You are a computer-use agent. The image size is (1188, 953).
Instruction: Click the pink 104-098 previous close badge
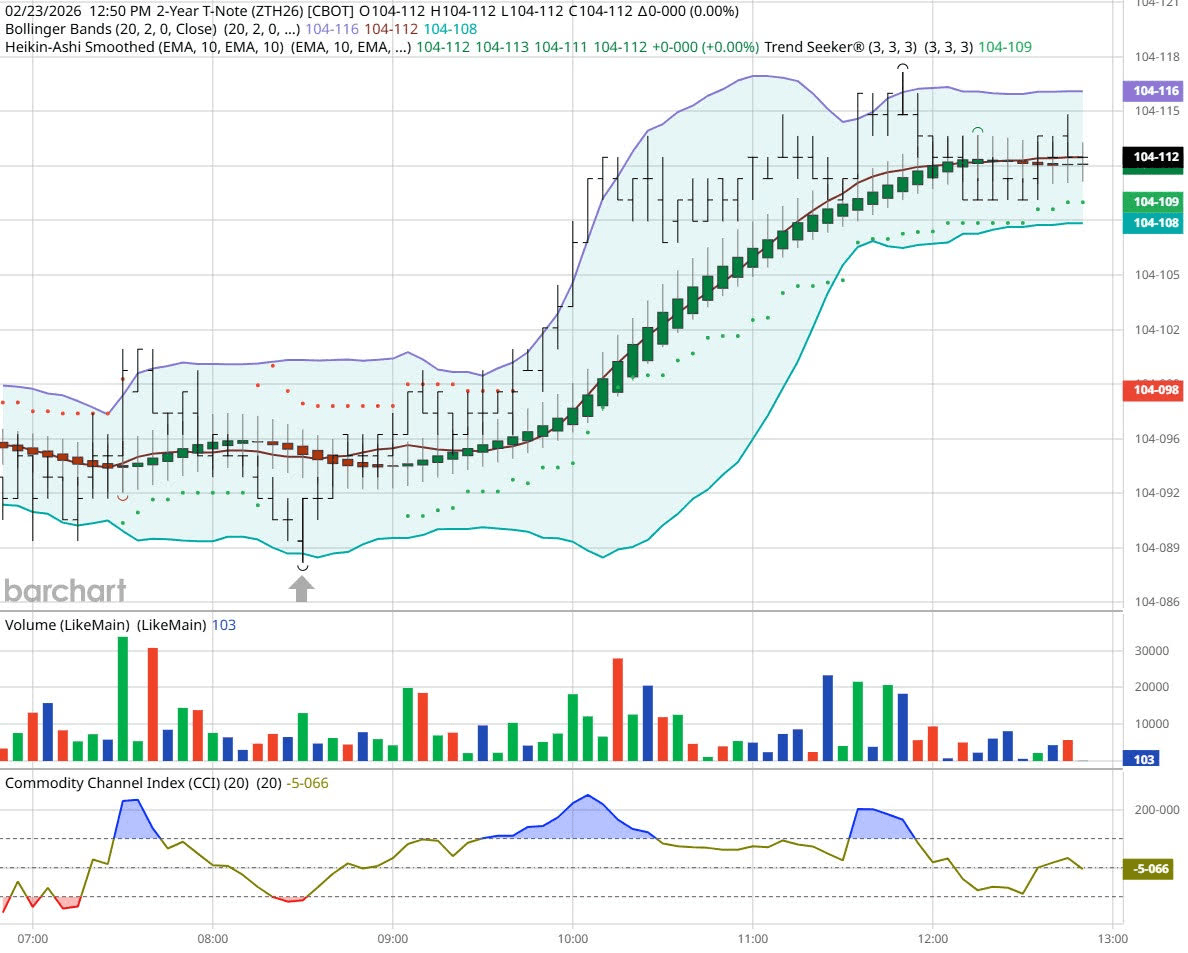[1155, 391]
